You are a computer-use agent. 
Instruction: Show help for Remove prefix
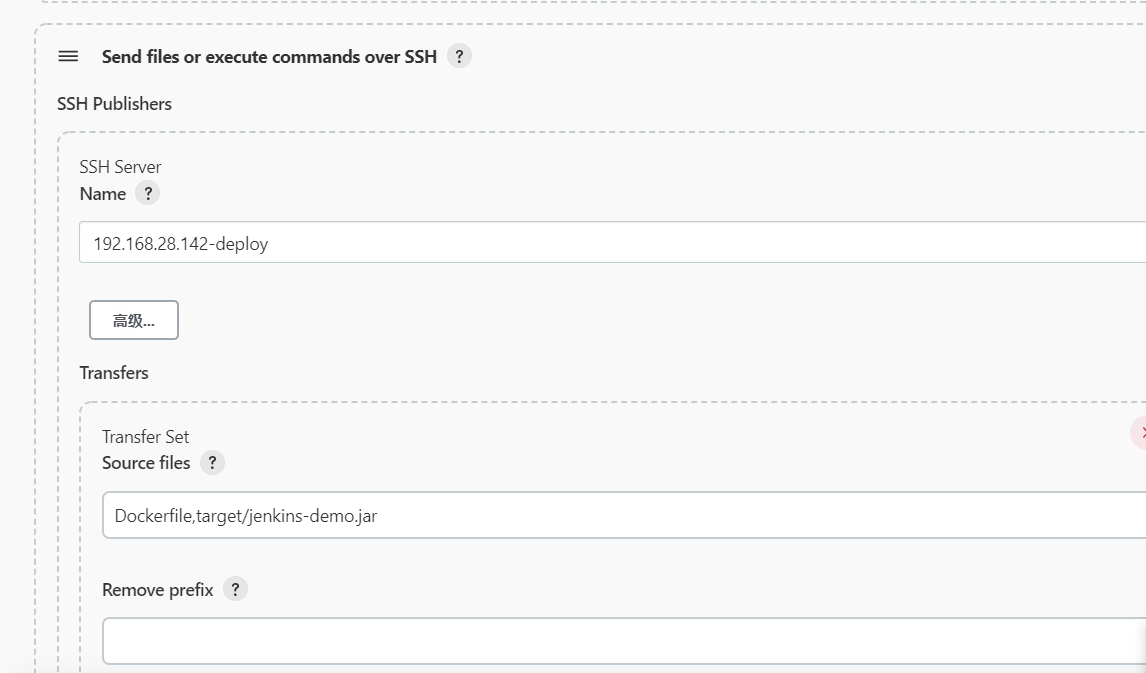click(x=235, y=589)
